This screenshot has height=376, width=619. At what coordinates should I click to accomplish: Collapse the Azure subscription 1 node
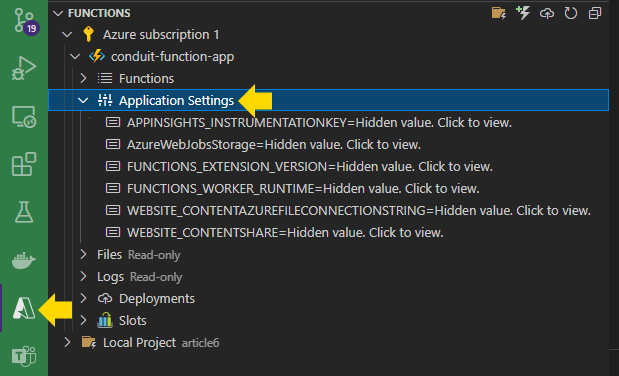coord(67,35)
